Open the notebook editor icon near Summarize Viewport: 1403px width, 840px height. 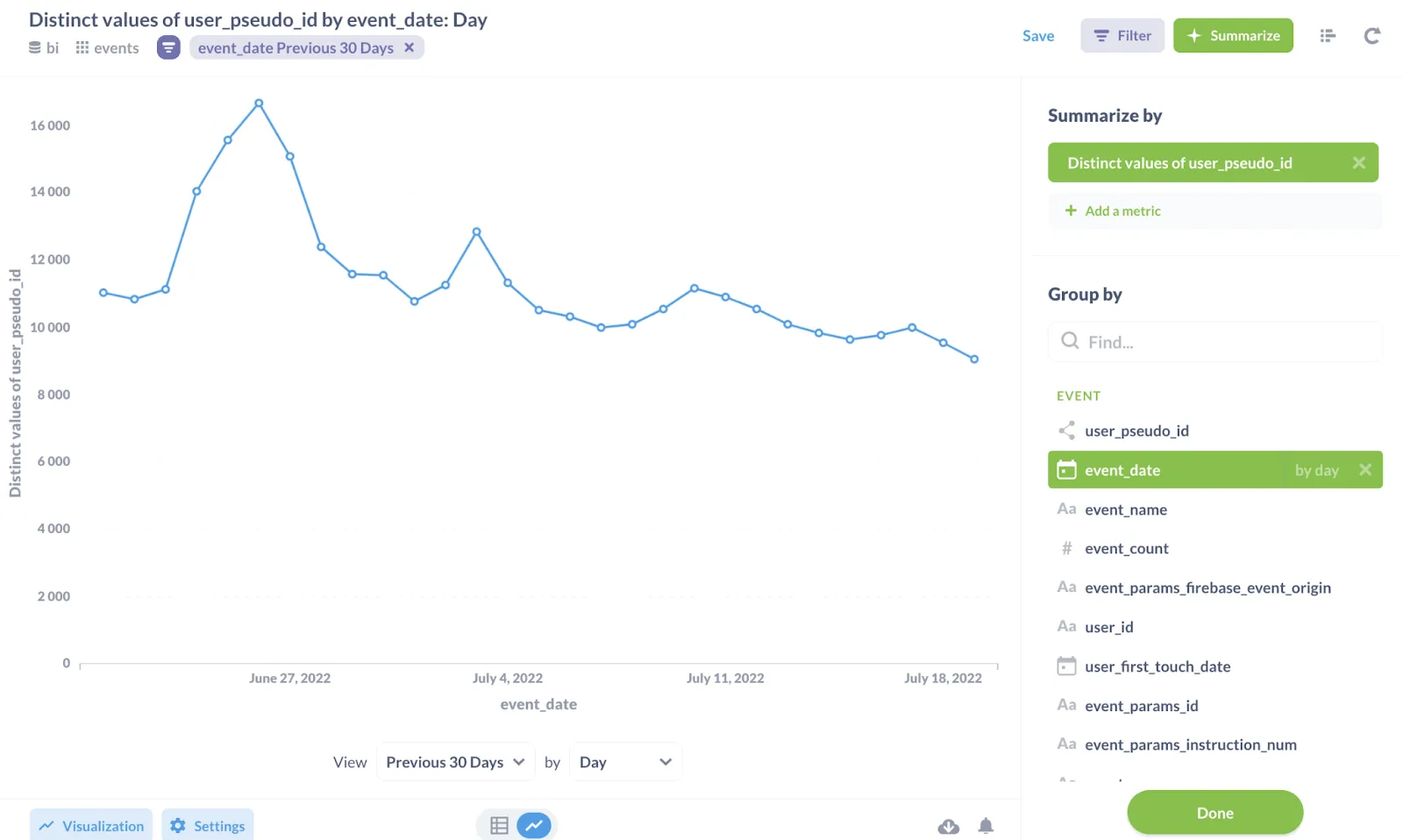1328,35
